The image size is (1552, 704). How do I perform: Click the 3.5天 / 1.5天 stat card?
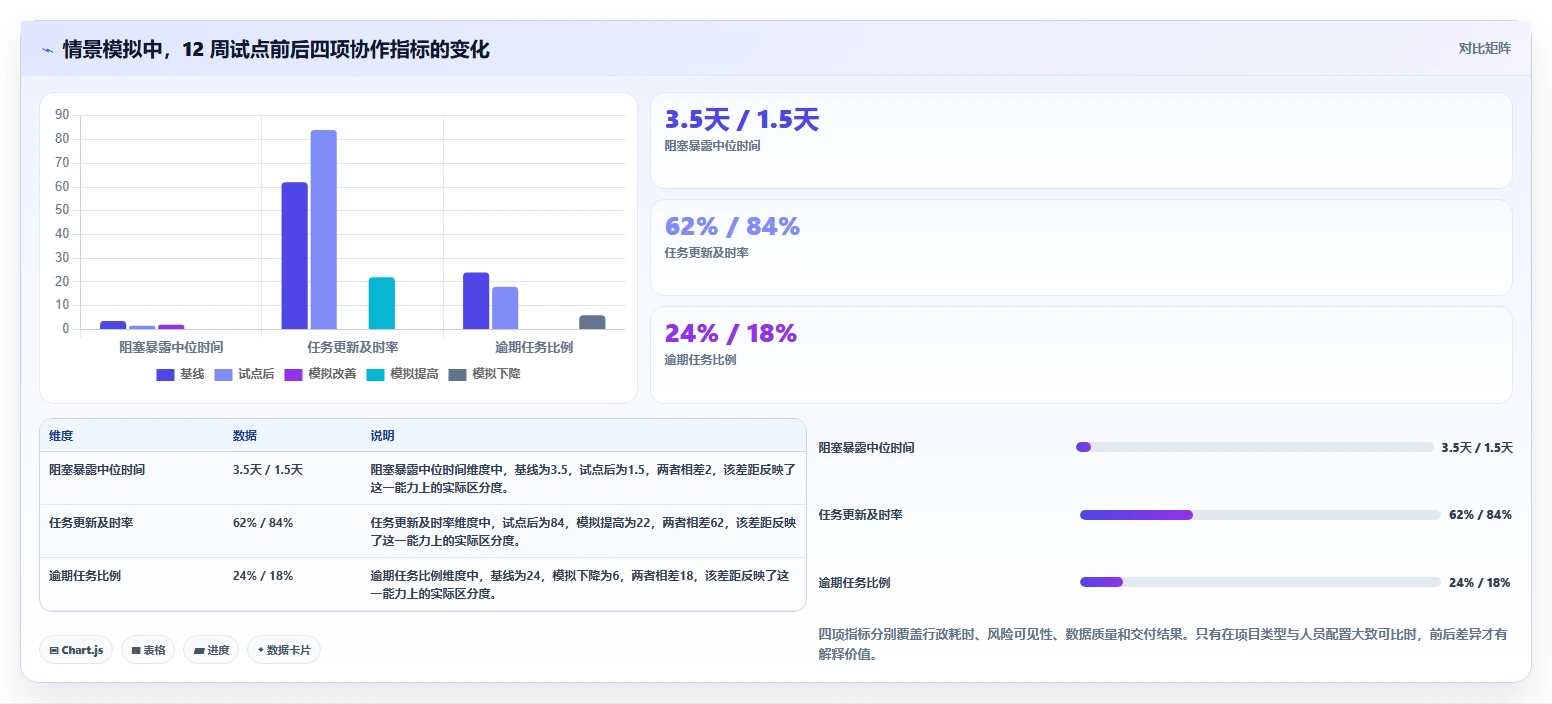[1081, 140]
